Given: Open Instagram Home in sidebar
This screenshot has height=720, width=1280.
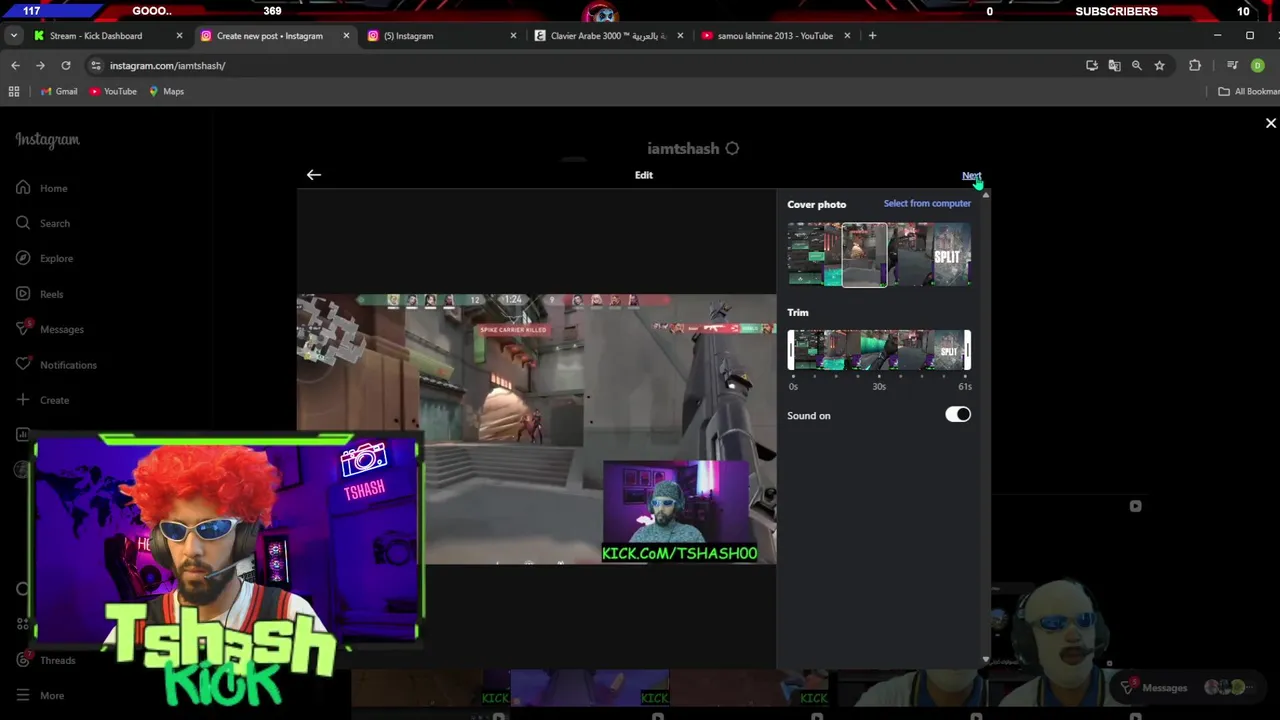Looking at the screenshot, I should (x=42, y=188).
